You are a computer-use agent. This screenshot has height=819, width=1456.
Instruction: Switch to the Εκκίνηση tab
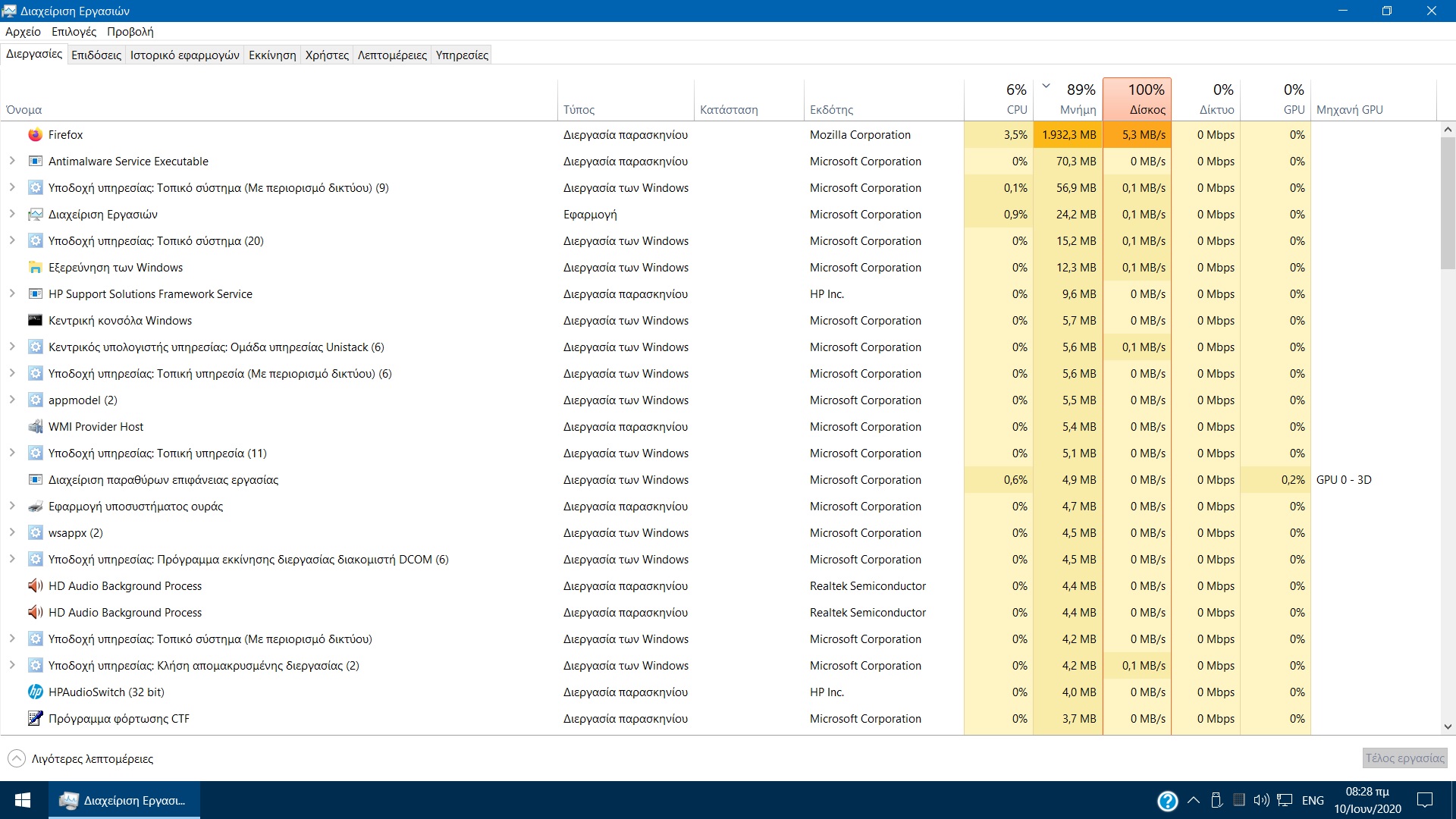[272, 55]
